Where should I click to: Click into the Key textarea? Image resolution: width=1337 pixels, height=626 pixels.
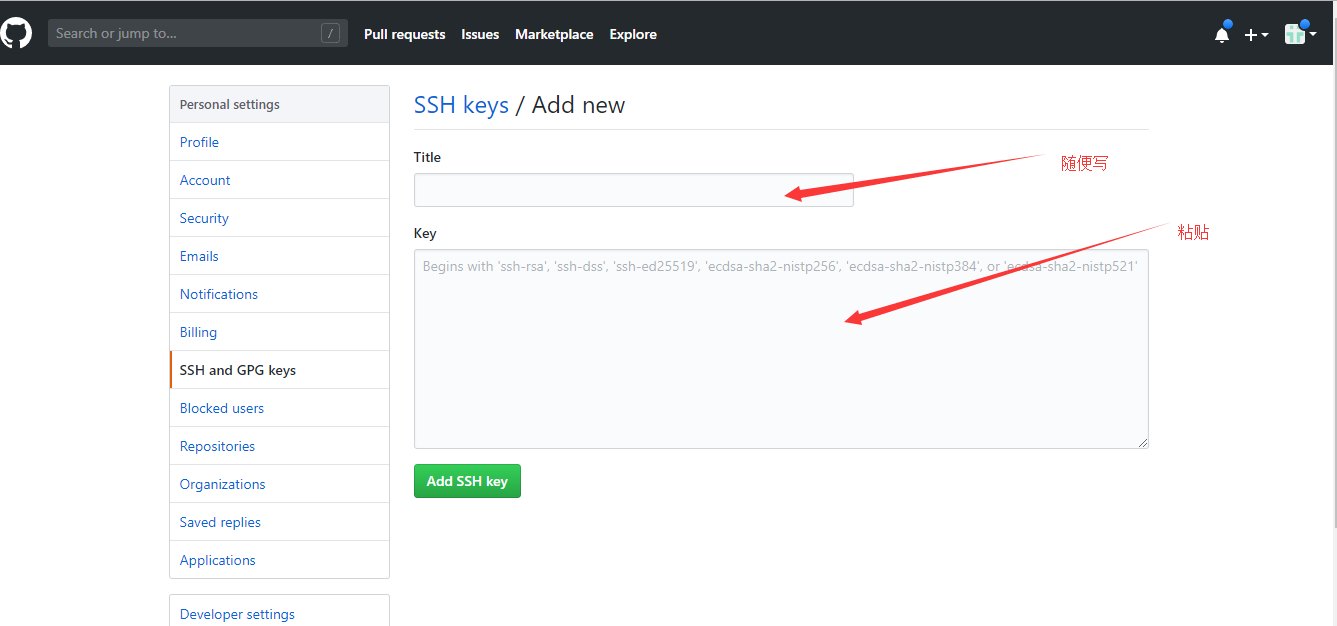[x=781, y=348]
